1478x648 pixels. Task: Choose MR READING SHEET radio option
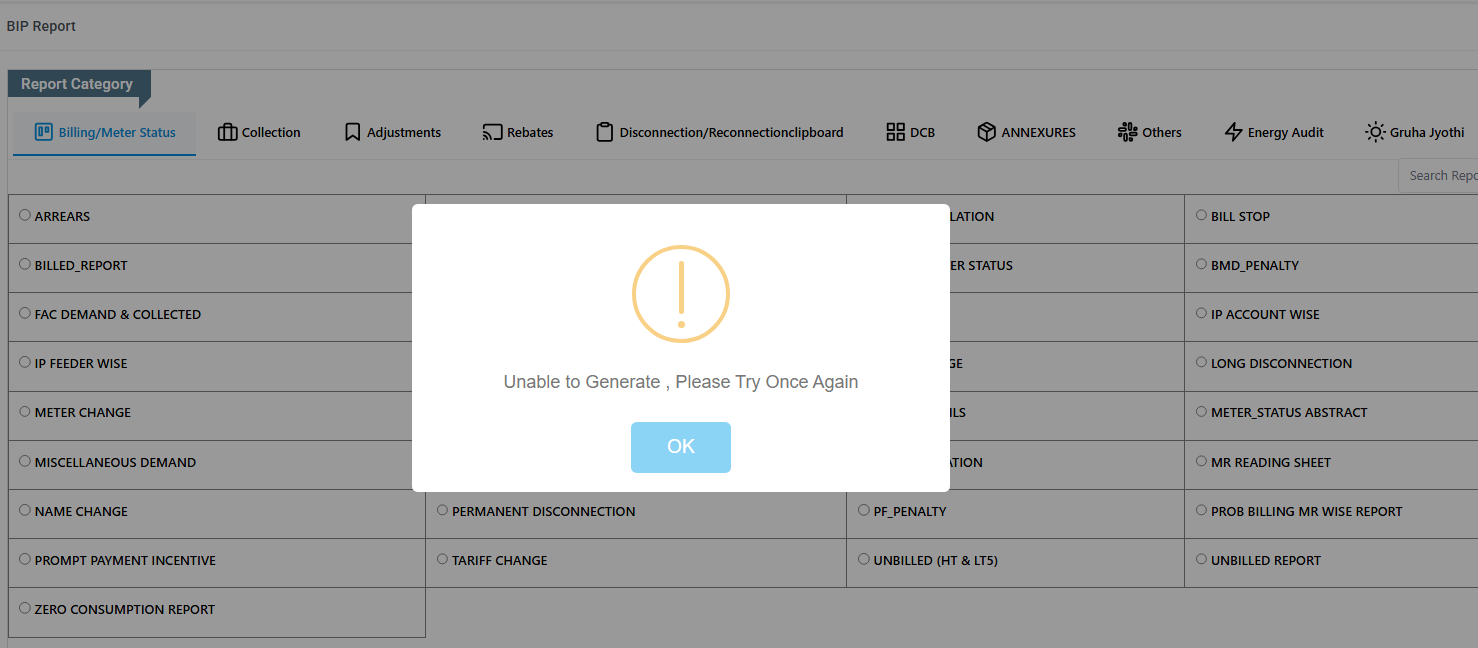1202,461
